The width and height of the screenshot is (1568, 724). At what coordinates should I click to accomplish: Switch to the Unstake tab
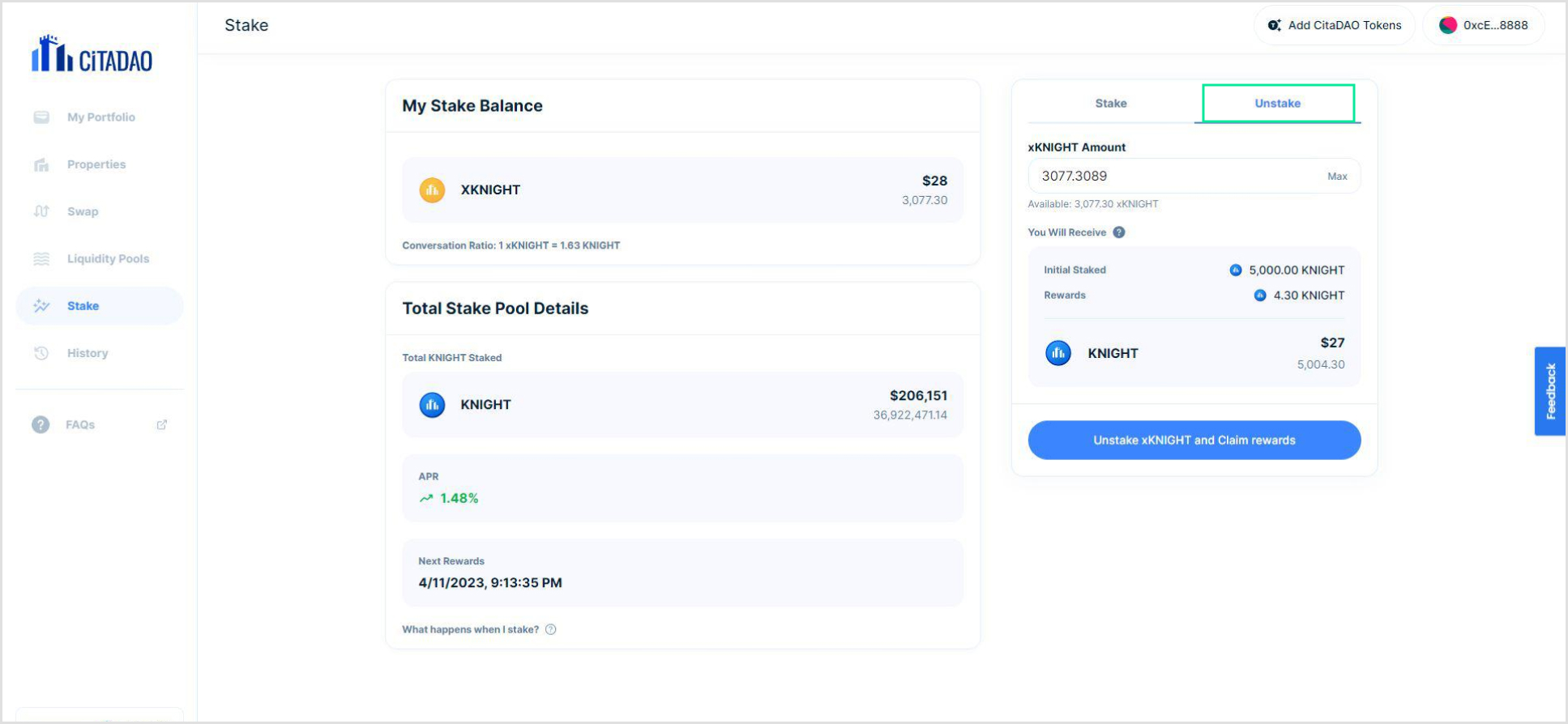click(x=1278, y=104)
